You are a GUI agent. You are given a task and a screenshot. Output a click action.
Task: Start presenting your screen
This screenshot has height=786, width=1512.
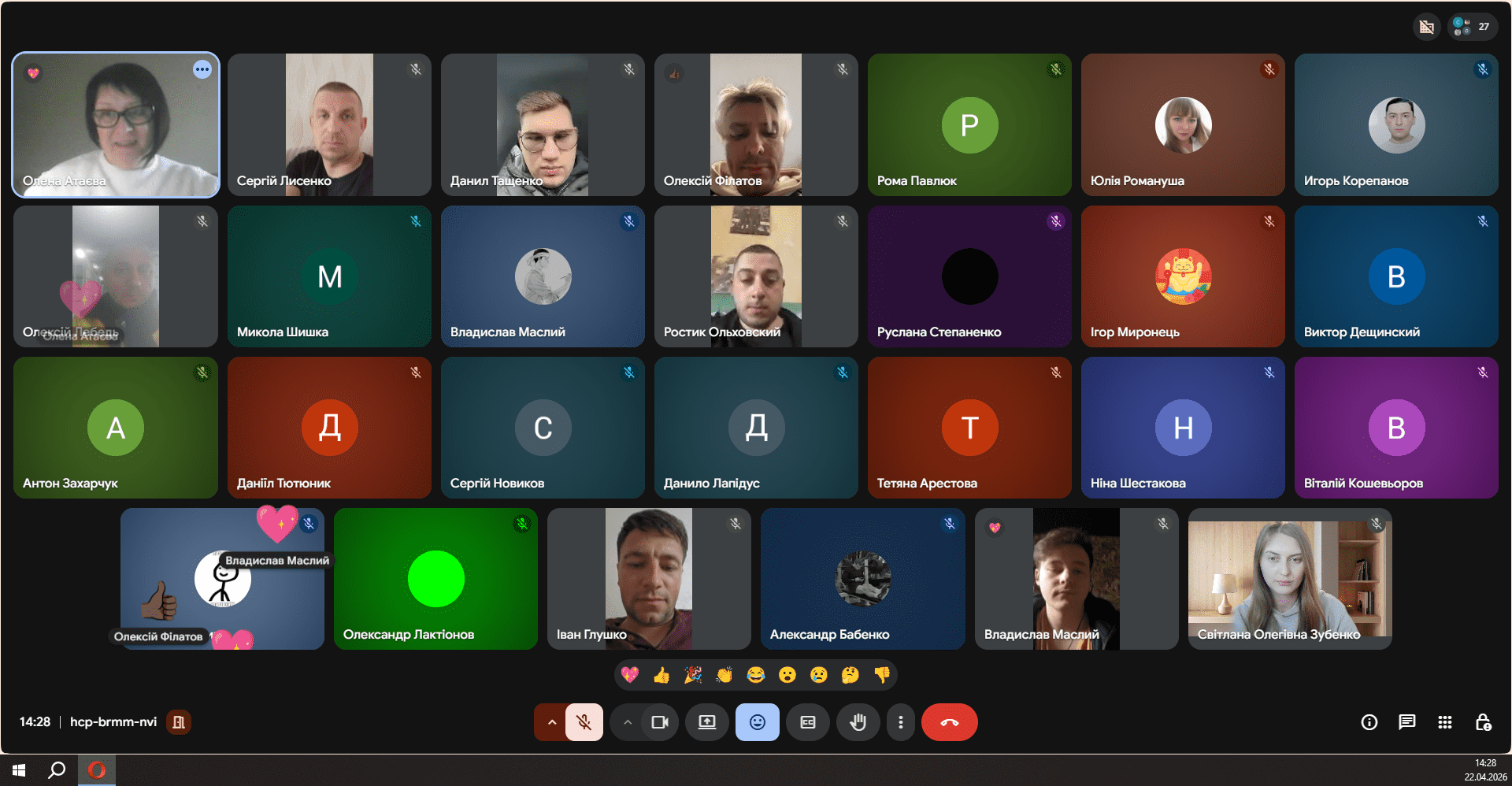[x=707, y=722]
